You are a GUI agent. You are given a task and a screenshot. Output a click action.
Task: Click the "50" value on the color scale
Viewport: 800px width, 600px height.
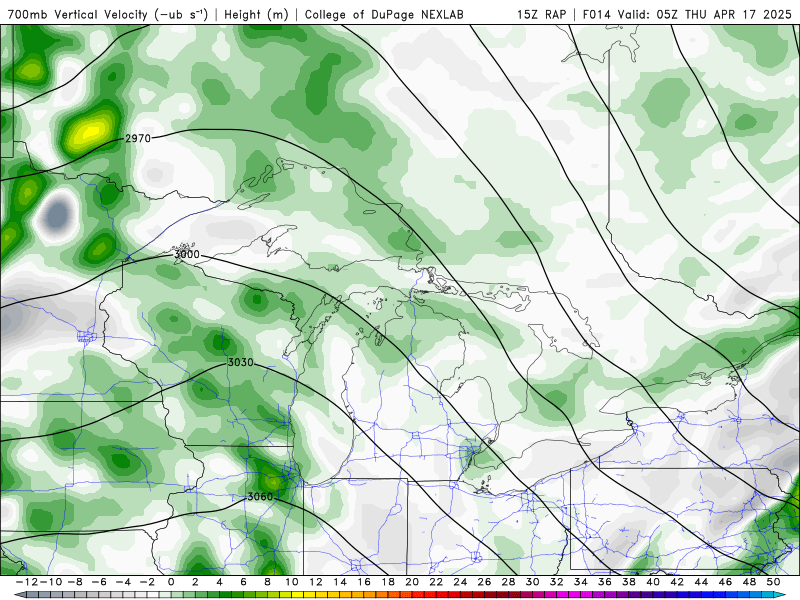(773, 582)
